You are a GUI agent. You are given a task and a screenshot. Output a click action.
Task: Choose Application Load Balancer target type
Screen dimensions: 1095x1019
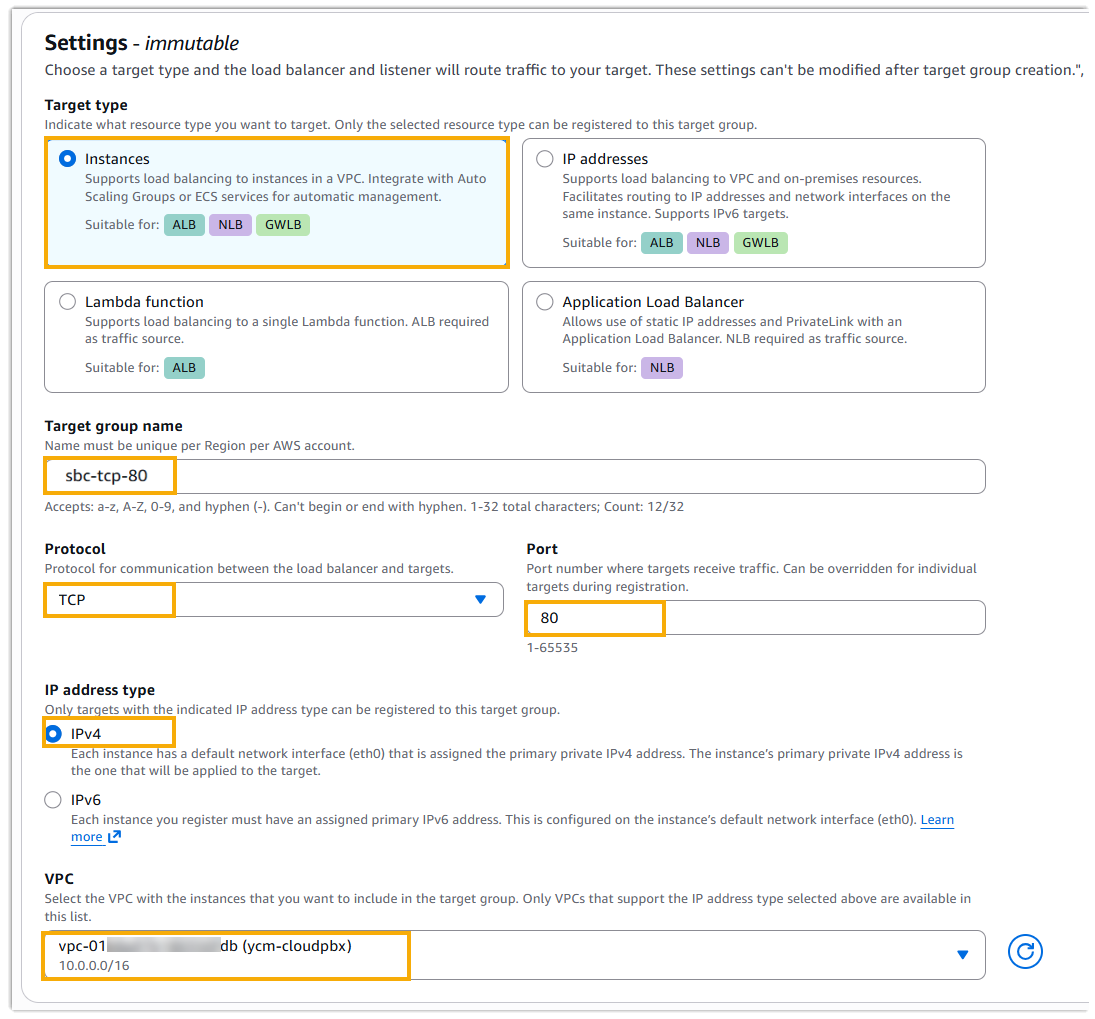(545, 302)
